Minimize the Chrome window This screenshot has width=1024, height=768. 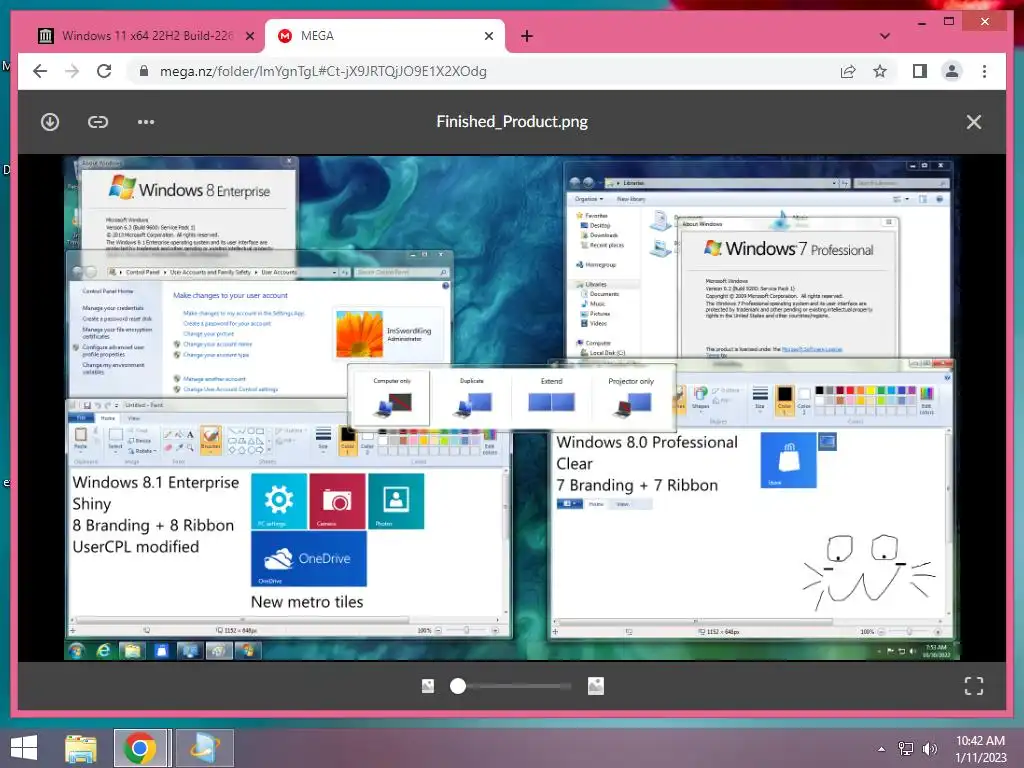pyautogui.click(x=921, y=22)
